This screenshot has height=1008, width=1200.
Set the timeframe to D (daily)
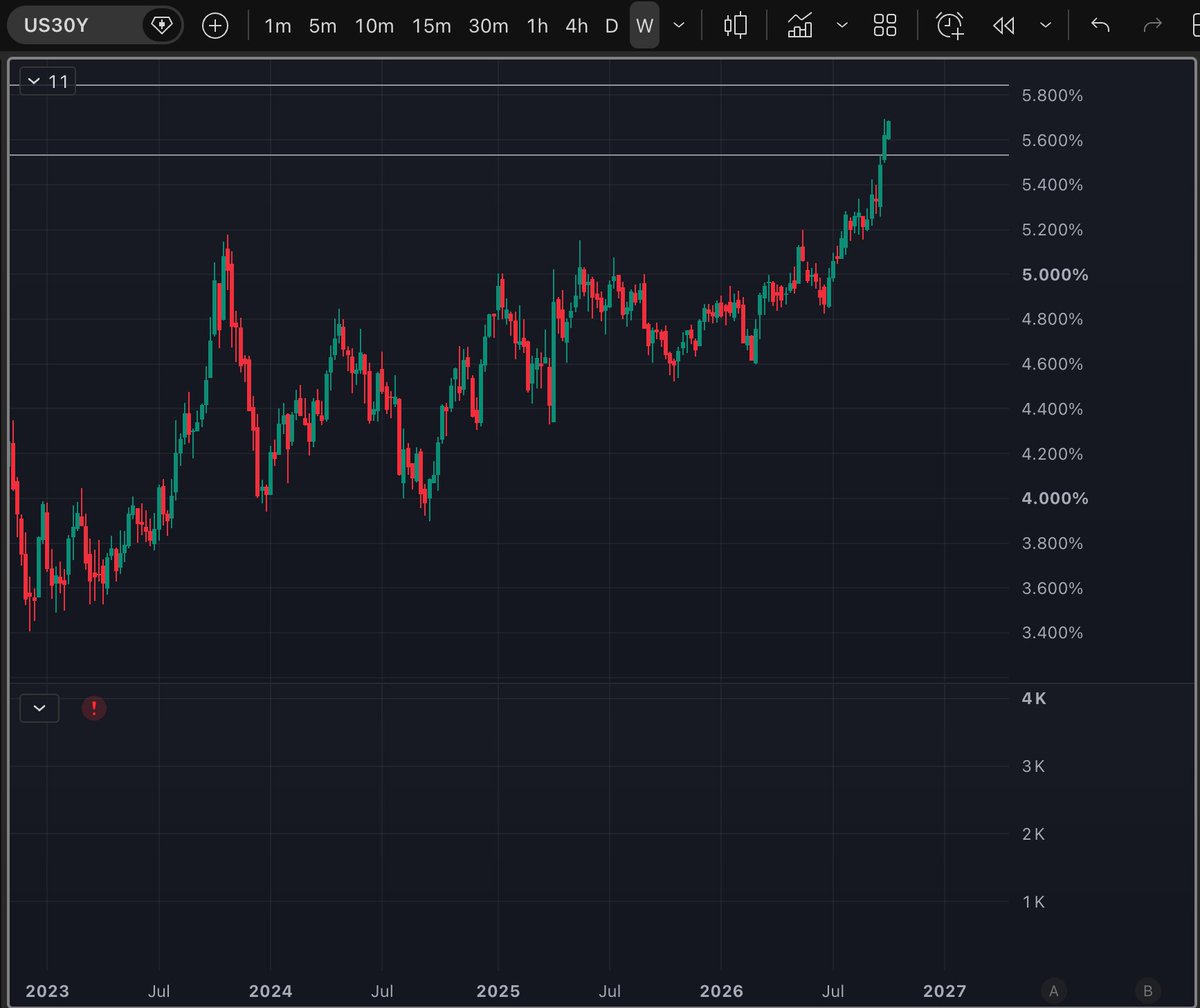pyautogui.click(x=611, y=26)
